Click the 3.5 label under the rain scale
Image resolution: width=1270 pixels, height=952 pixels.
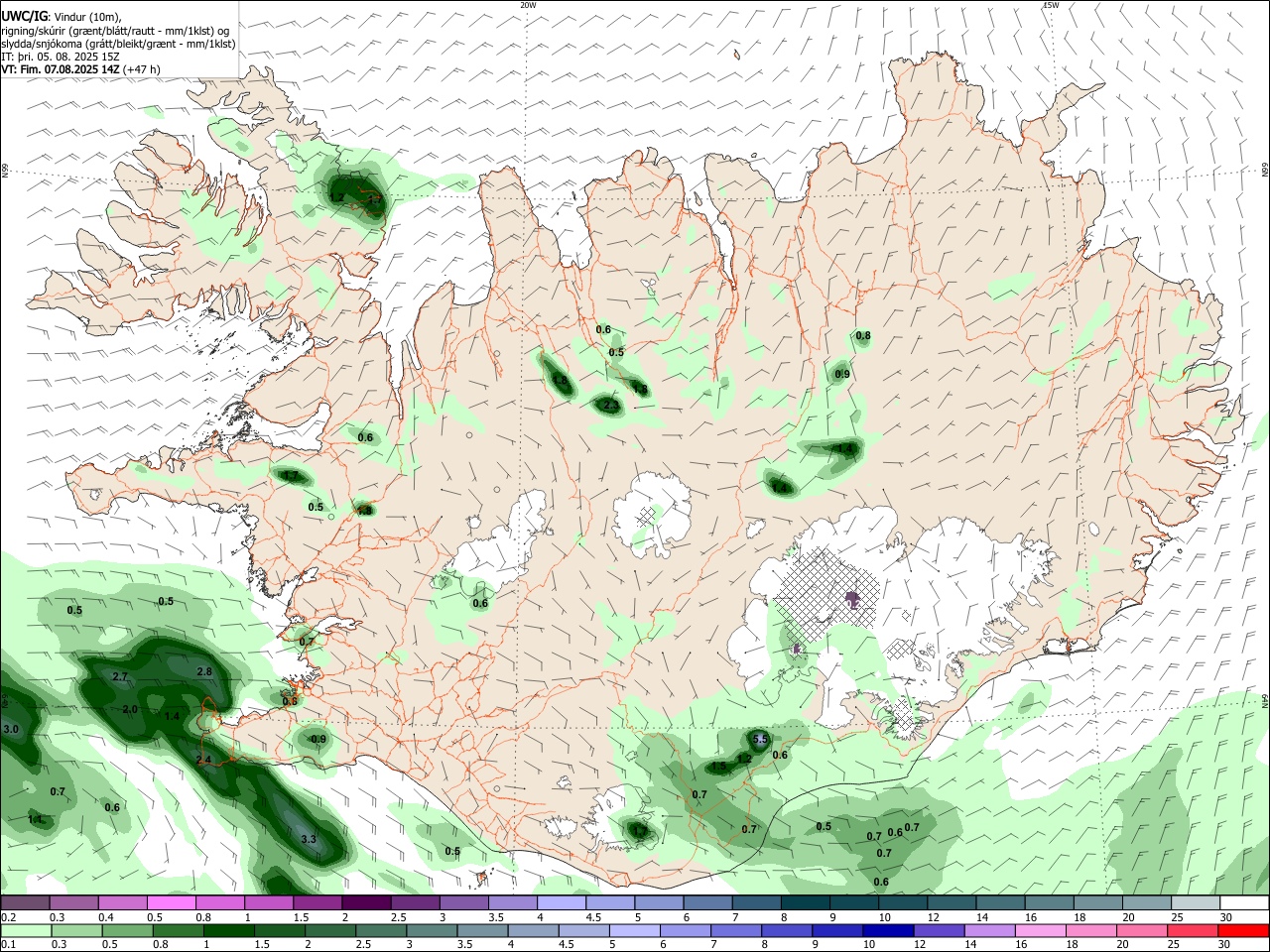[464, 944]
